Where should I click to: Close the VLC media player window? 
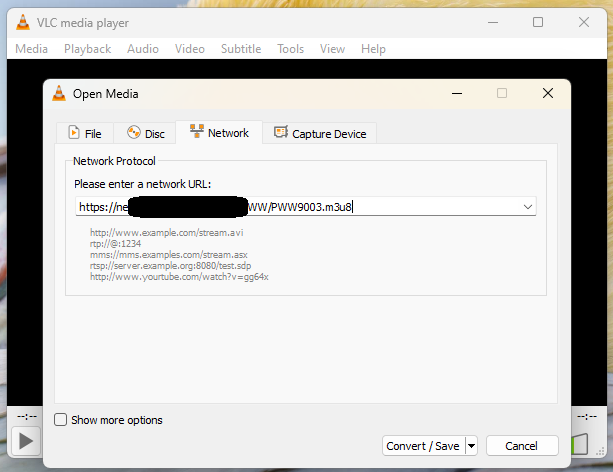(584, 22)
